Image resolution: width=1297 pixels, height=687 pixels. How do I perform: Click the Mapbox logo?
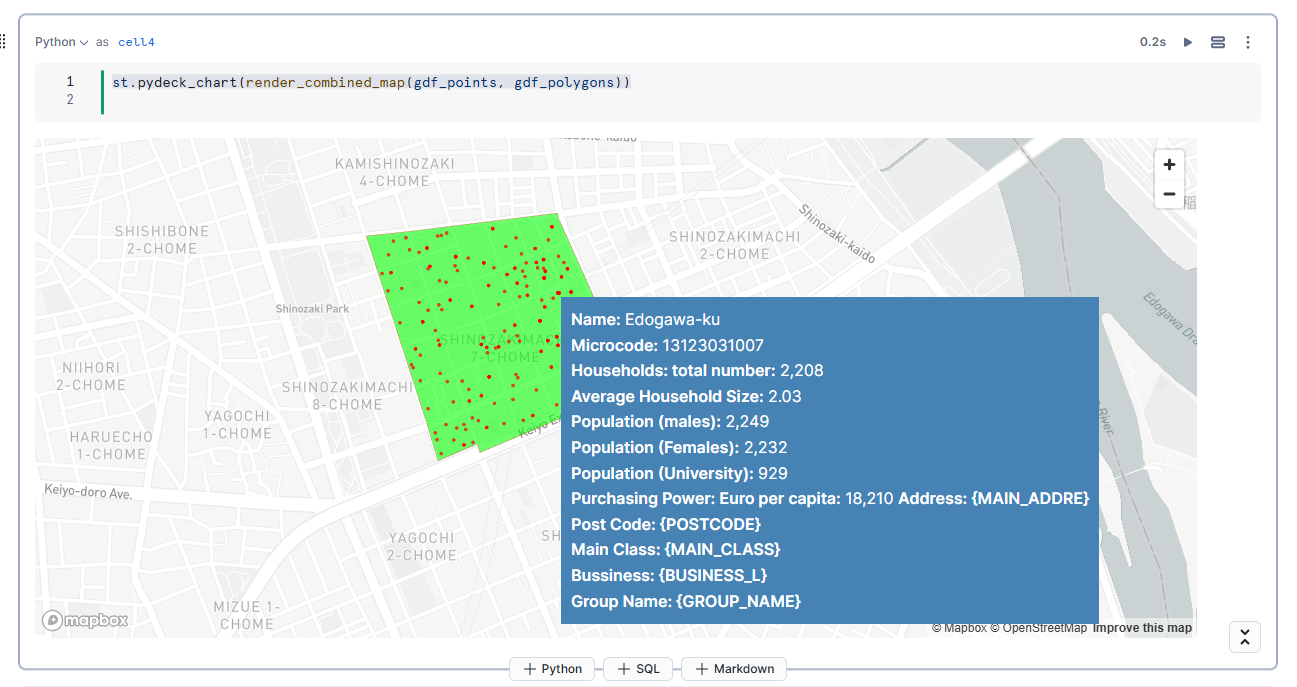click(85, 620)
